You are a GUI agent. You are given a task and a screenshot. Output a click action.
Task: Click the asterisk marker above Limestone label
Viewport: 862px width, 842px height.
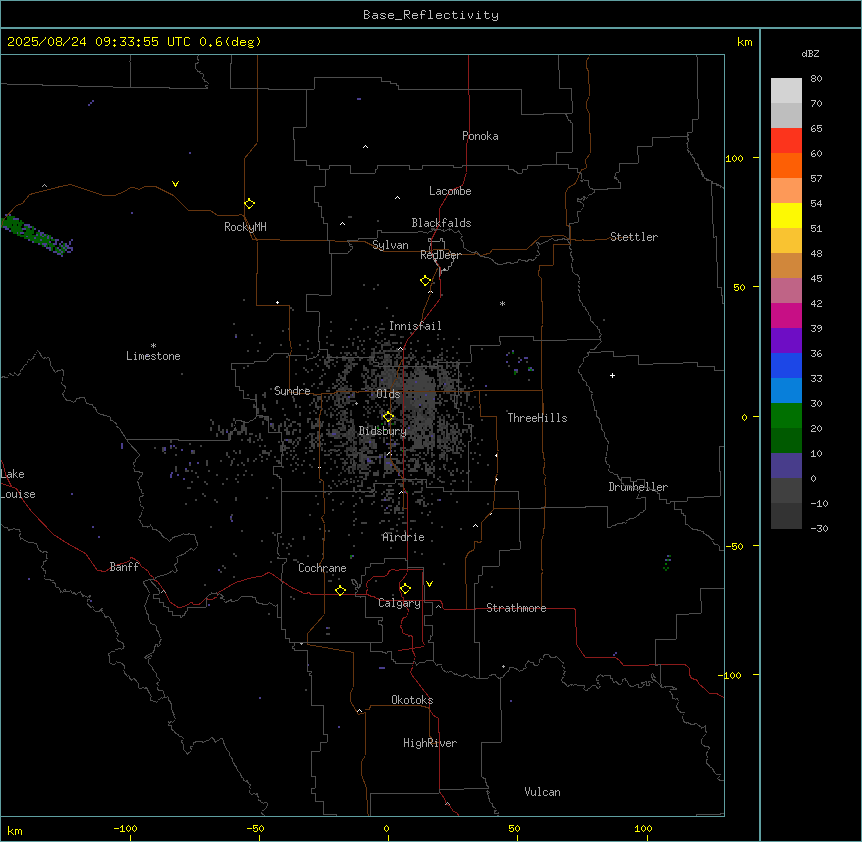pyautogui.click(x=153, y=346)
